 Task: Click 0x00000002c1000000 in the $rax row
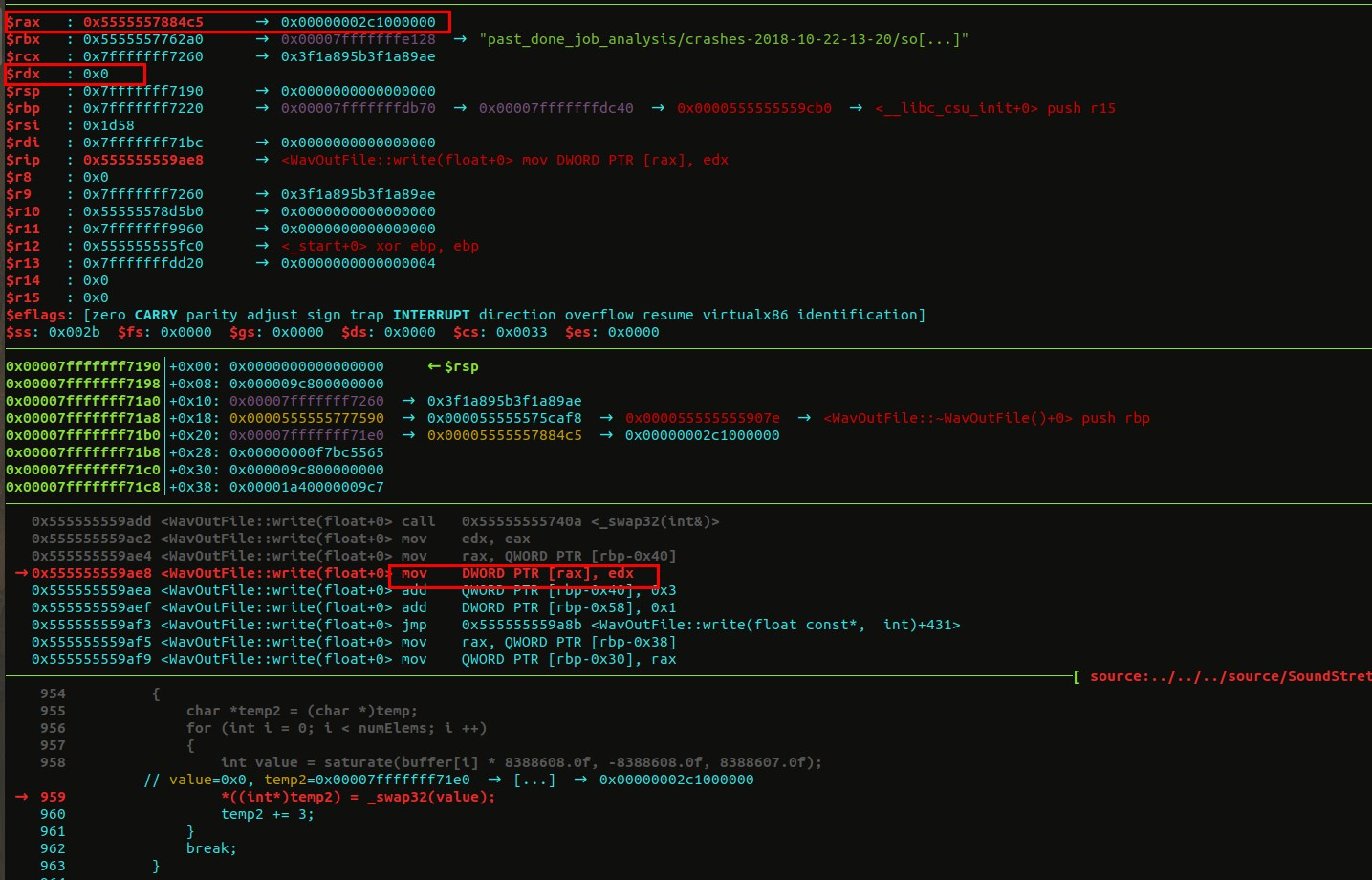[359, 22]
